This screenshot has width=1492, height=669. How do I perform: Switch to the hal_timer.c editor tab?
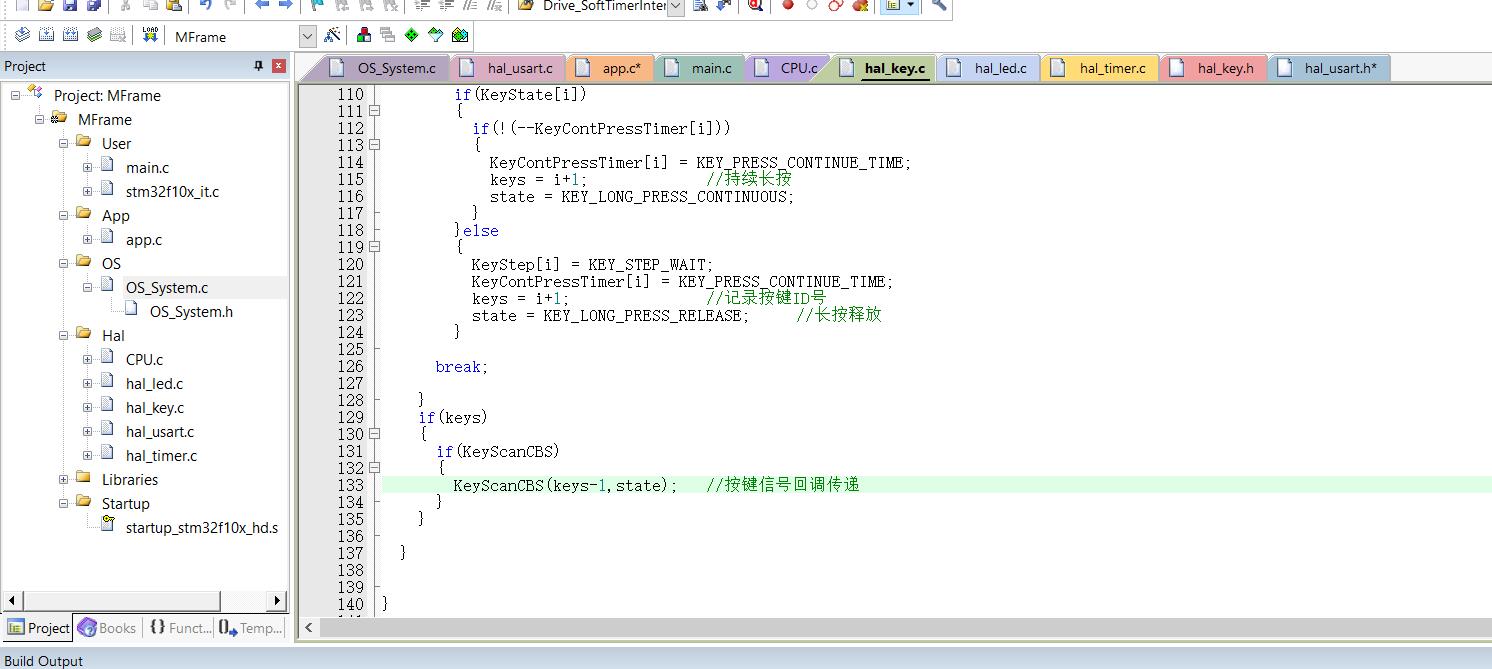pyautogui.click(x=1100, y=68)
